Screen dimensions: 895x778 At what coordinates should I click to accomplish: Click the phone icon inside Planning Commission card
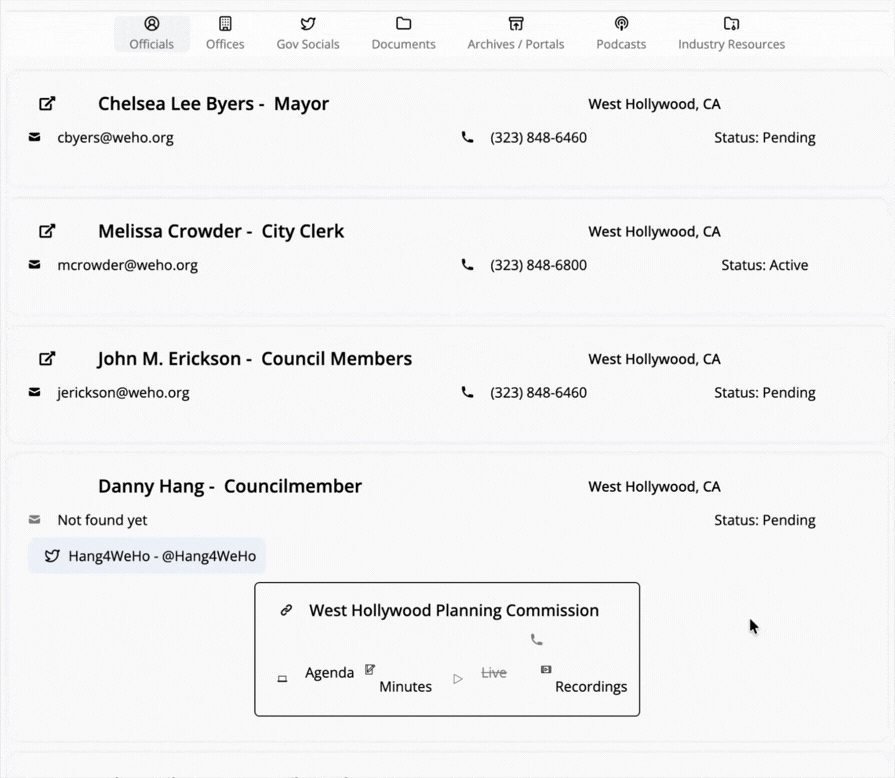tap(537, 640)
